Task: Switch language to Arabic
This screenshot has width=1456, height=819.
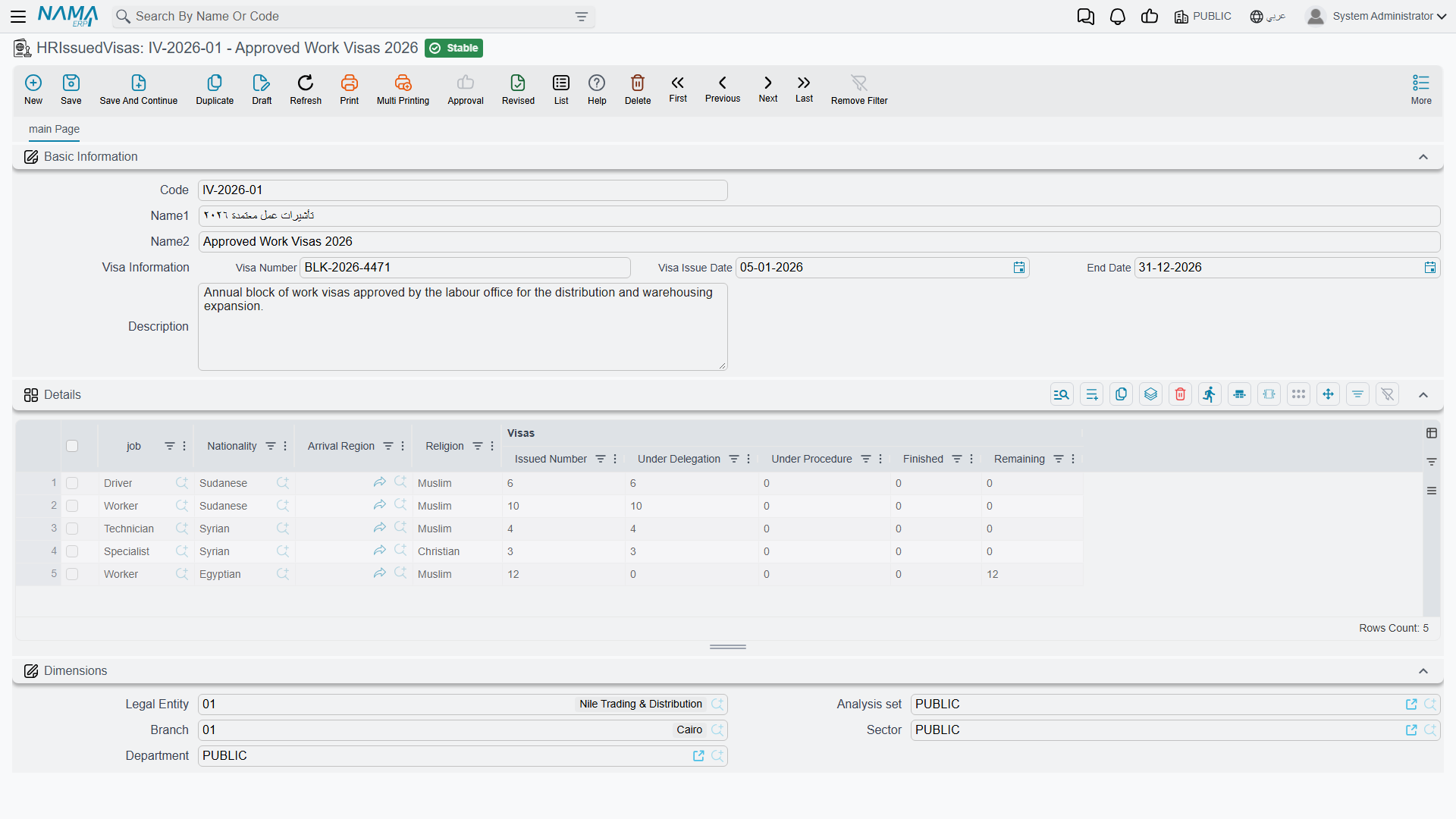Action: point(1268,16)
